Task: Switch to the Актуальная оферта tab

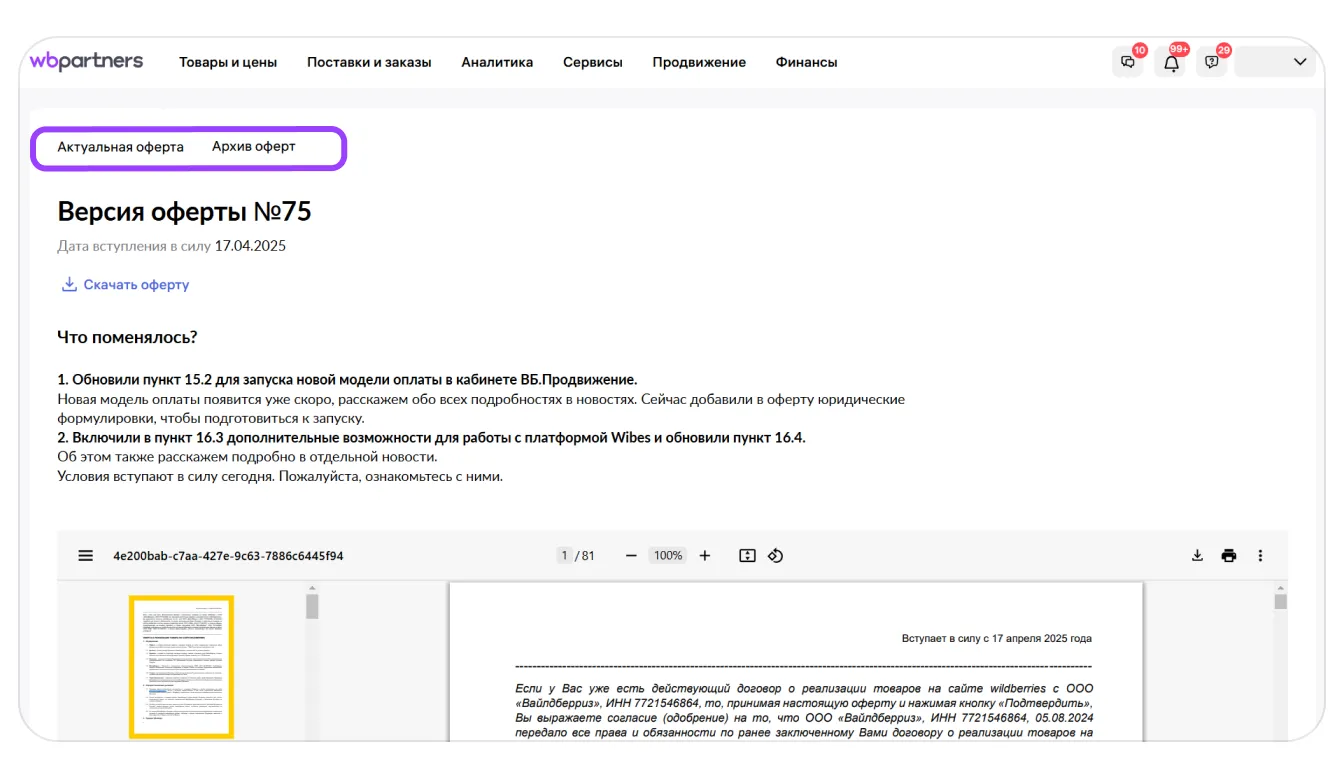Action: (x=120, y=147)
